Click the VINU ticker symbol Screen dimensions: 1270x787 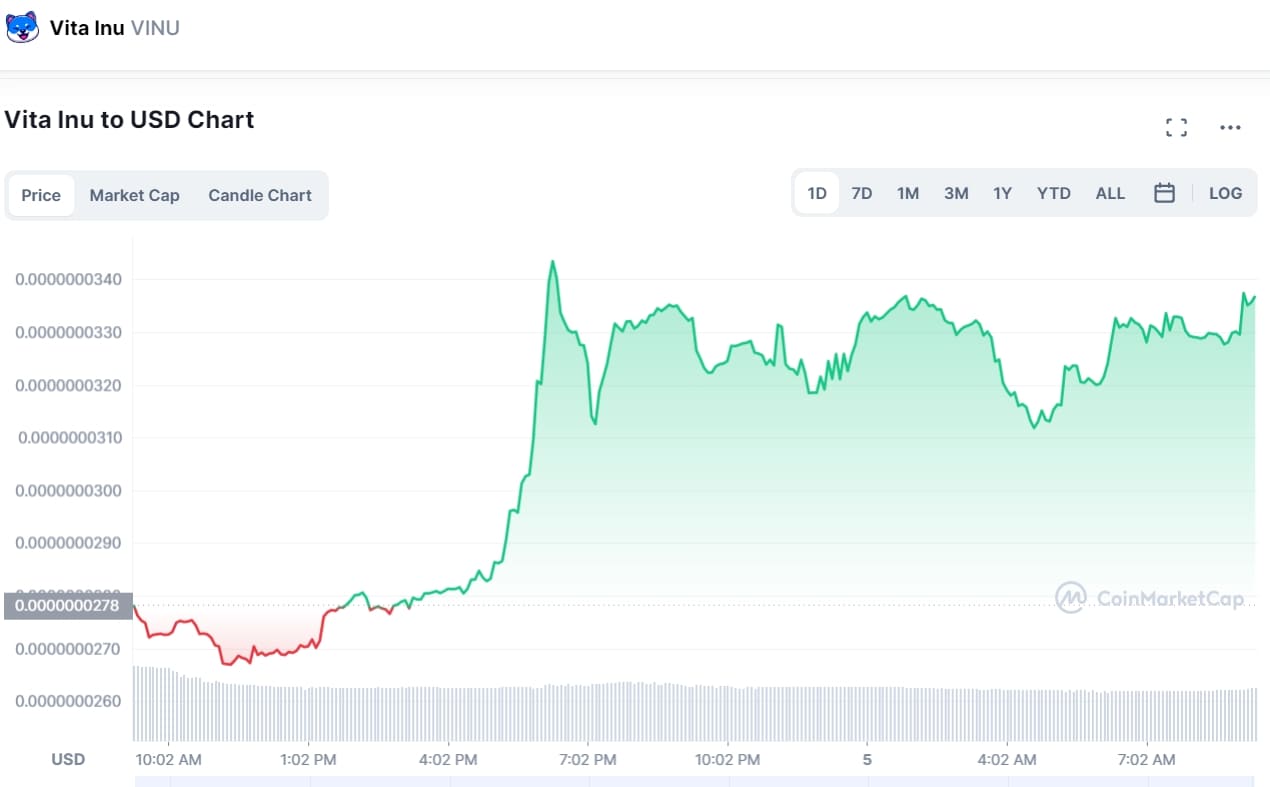(x=155, y=28)
